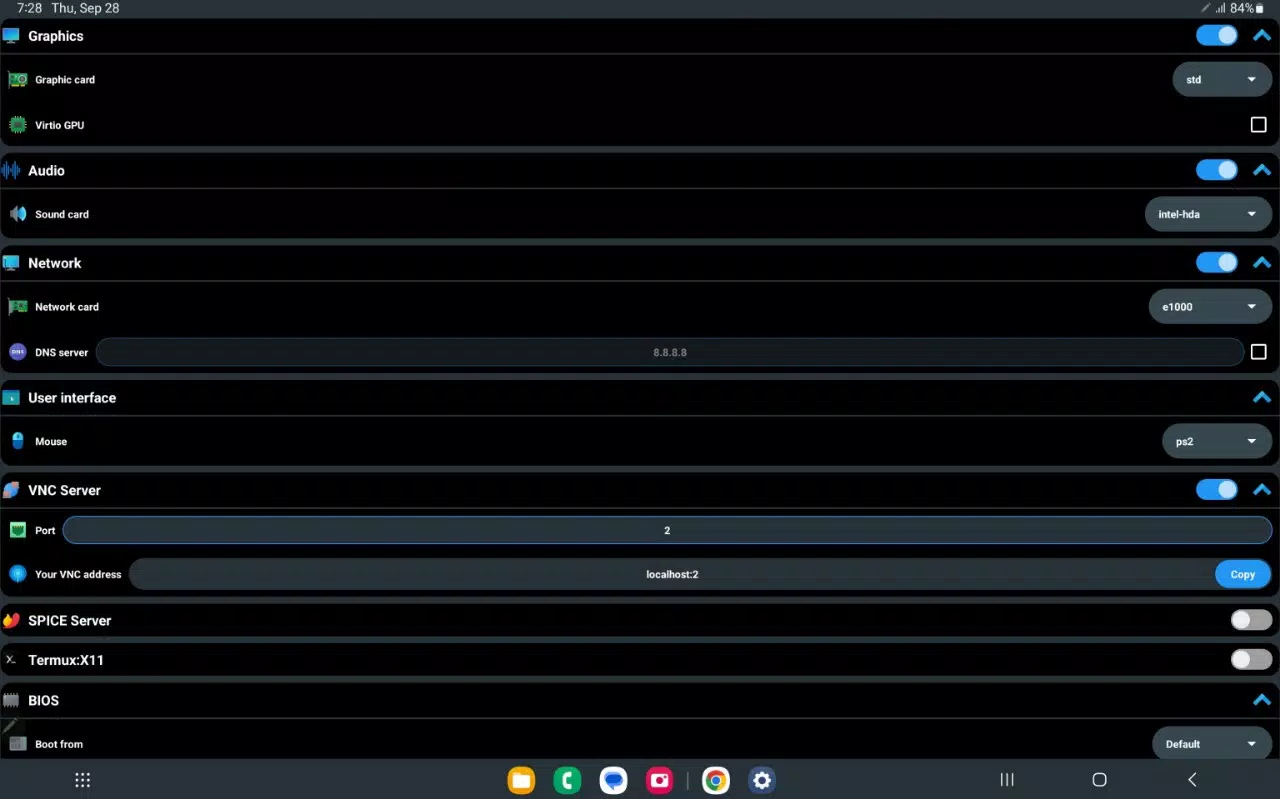Click the Audio section title

[x=46, y=171]
